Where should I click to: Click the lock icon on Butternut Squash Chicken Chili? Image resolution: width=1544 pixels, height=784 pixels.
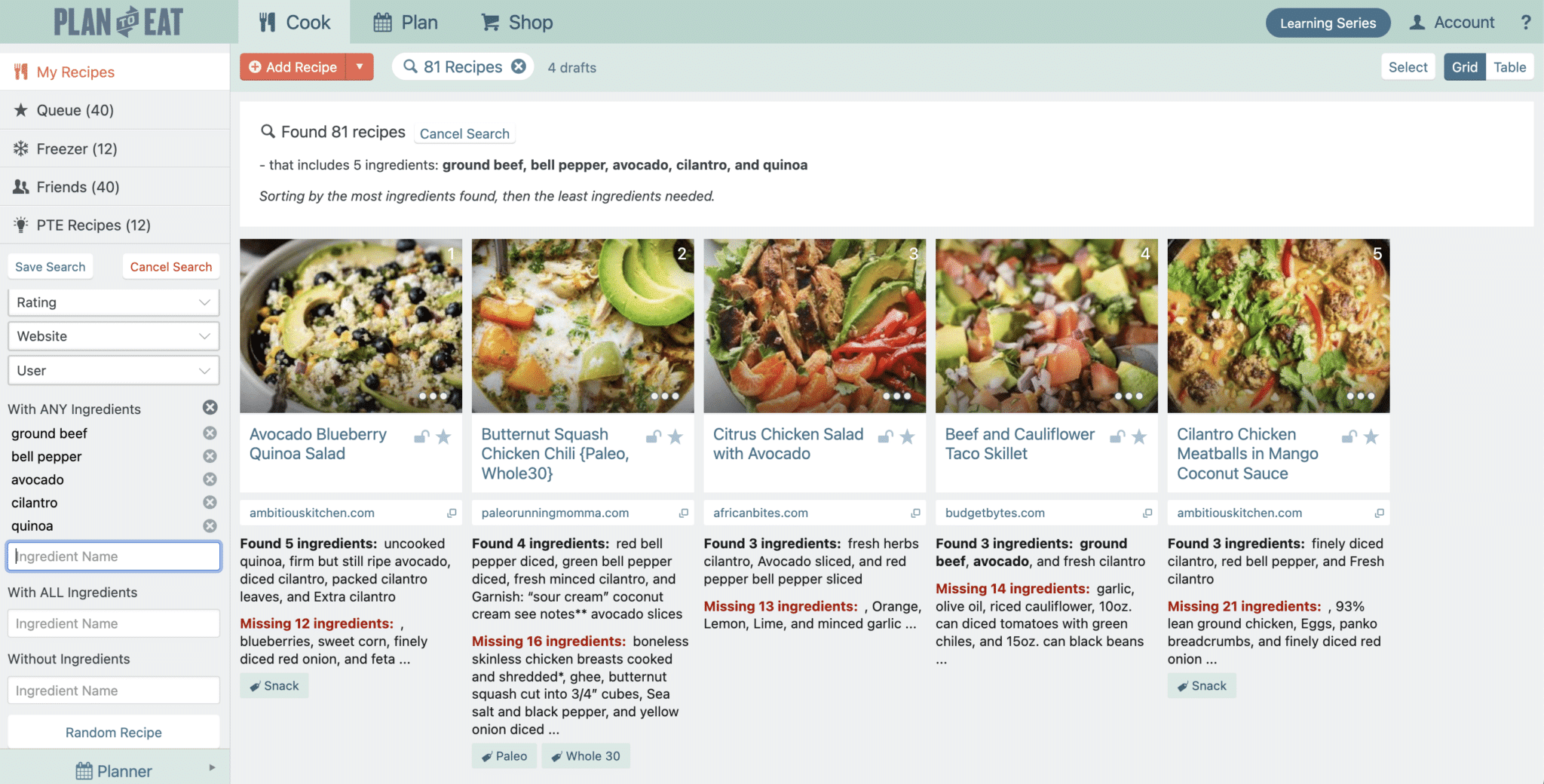click(654, 436)
